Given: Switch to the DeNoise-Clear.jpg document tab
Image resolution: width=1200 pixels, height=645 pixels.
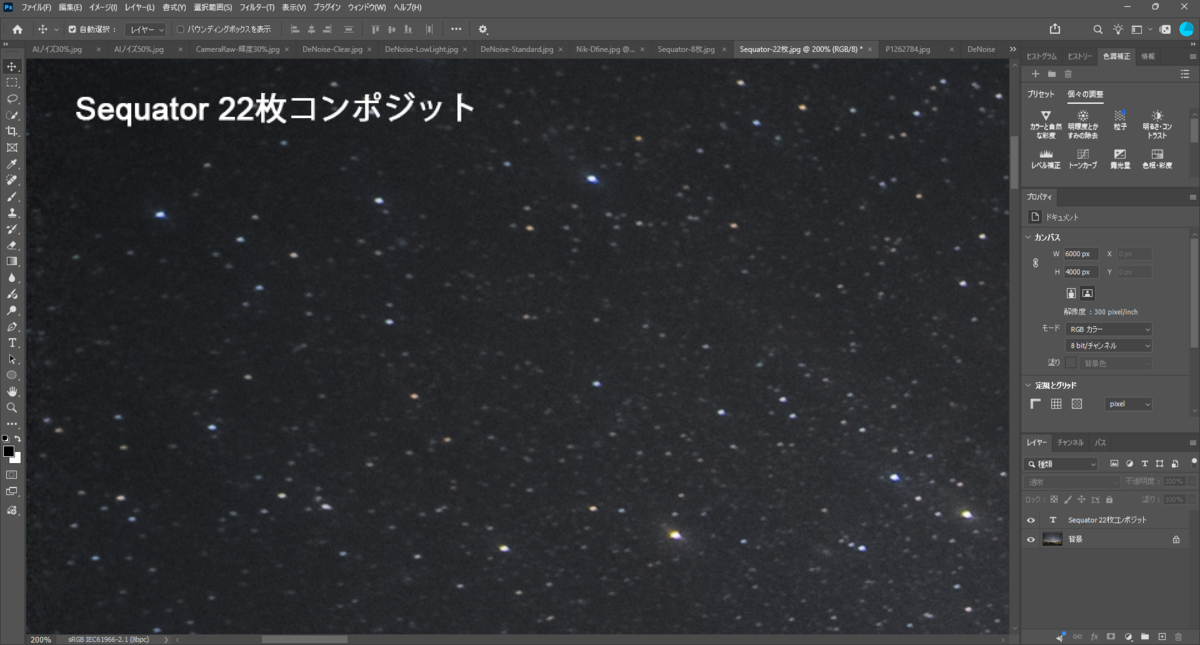Looking at the screenshot, I should point(333,48).
